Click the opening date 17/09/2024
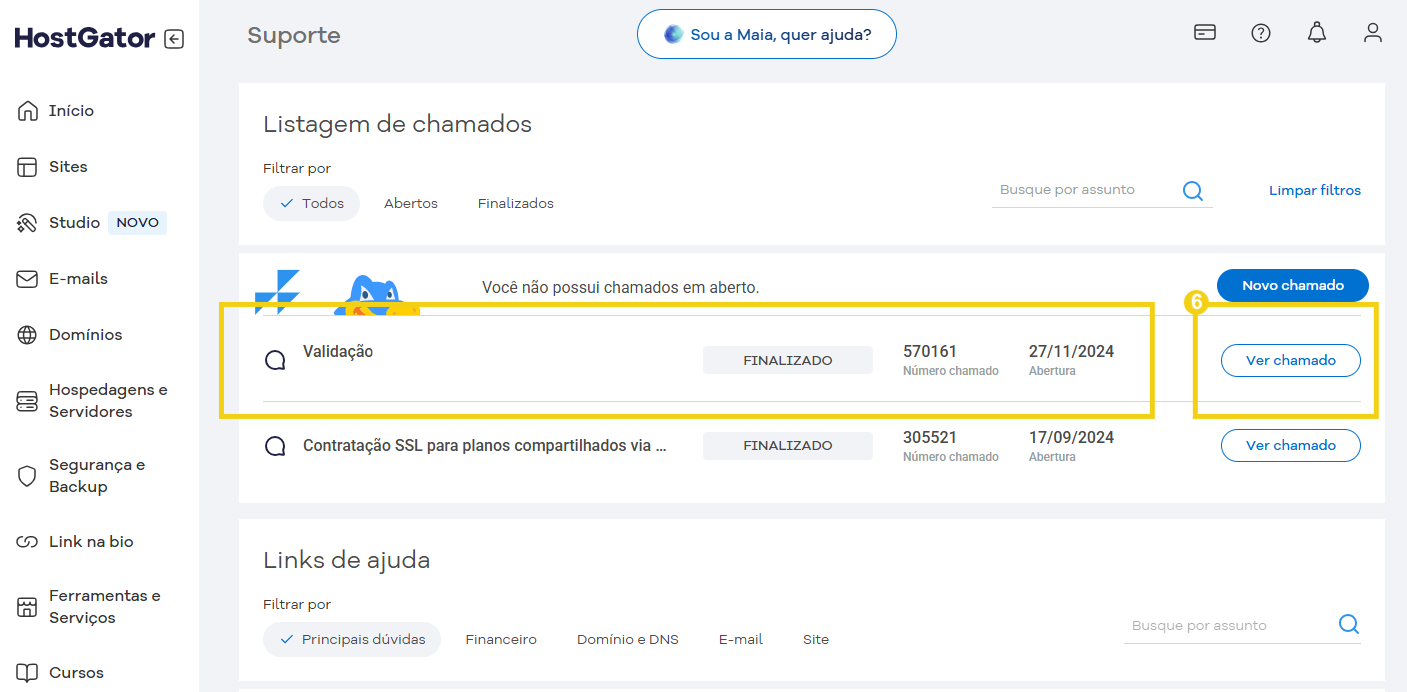The height and width of the screenshot is (692, 1407). [1071, 437]
